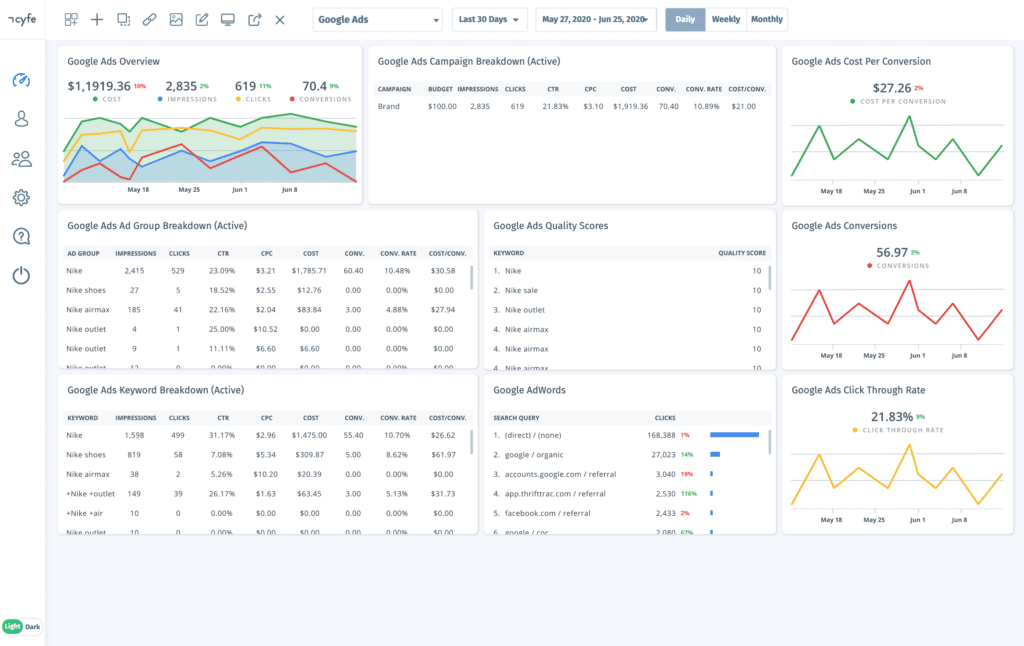The image size is (1024, 646).
Task: Open the help question mark icon
Action: [x=22, y=236]
